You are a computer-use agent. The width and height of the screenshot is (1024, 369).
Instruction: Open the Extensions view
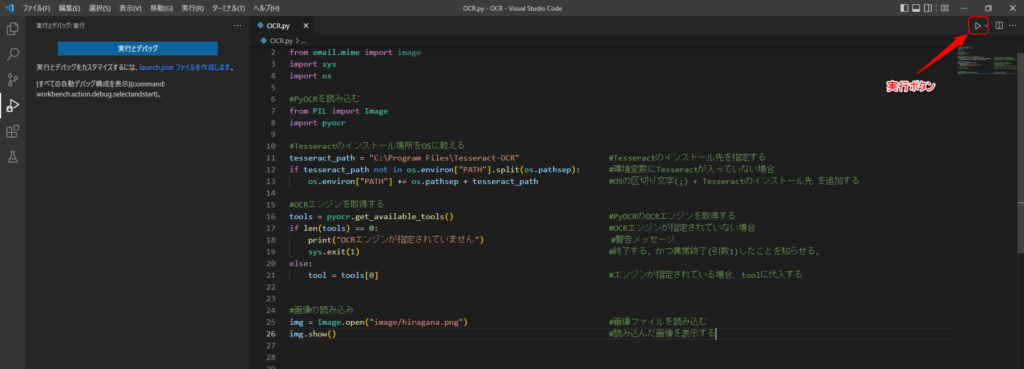point(12,131)
